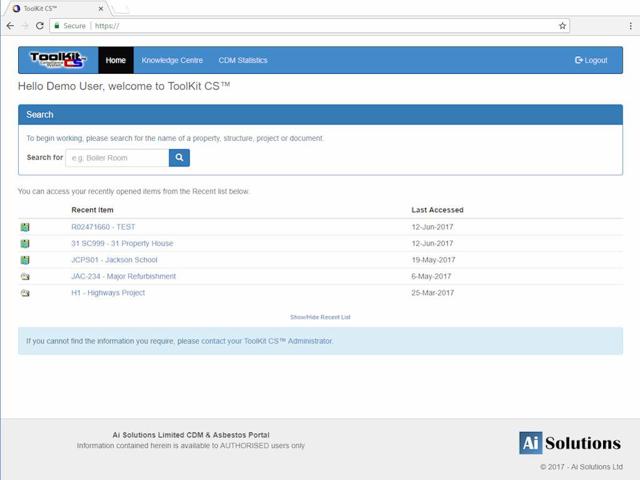Image resolution: width=640 pixels, height=480 pixels.
Task: Click the 6-May-2017 date cell
Action: point(431,276)
